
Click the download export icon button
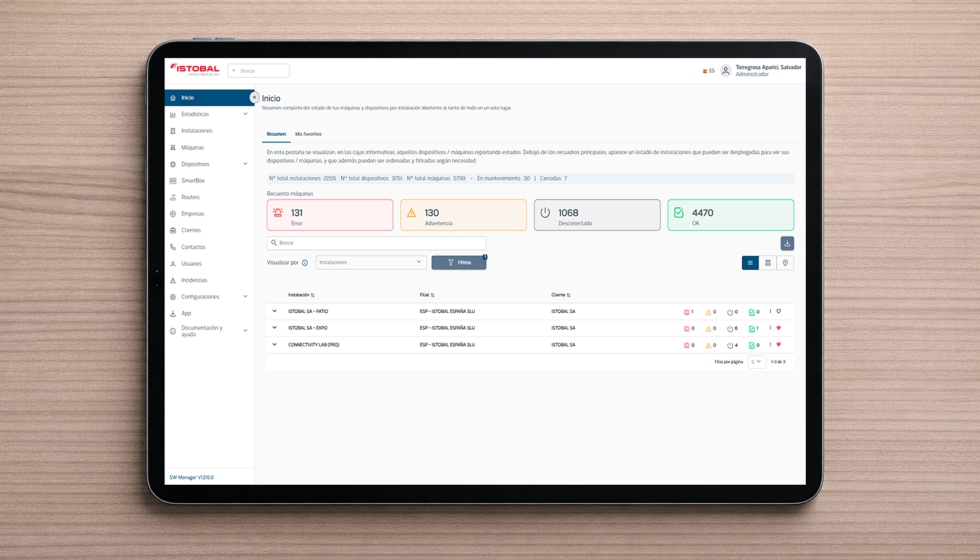pyautogui.click(x=787, y=243)
